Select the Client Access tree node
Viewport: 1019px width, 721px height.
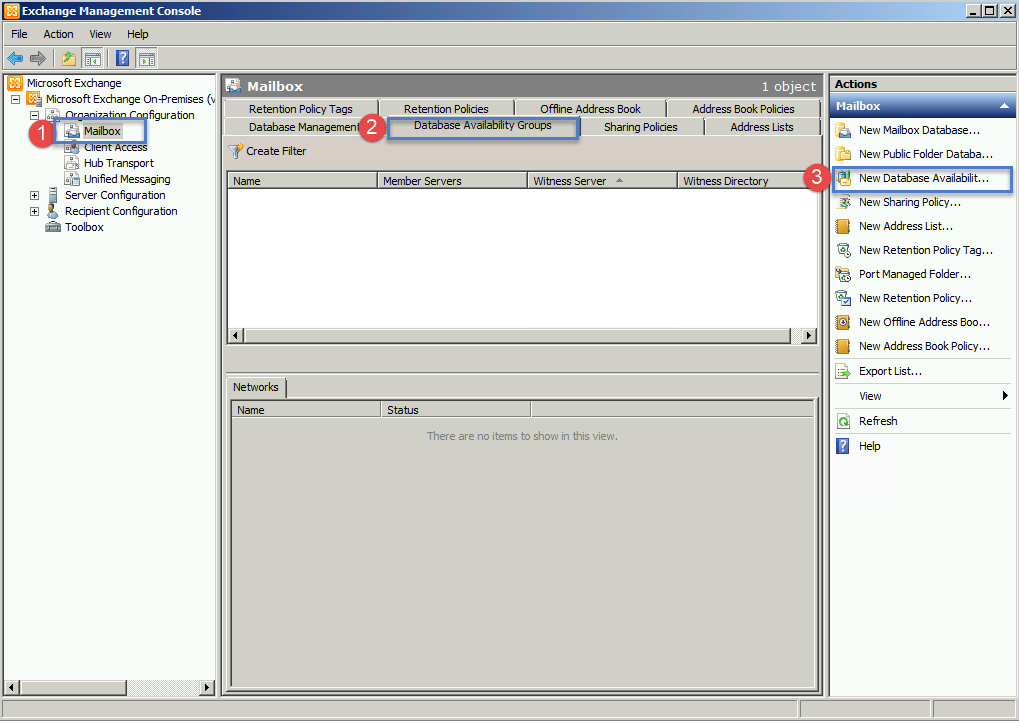[x=116, y=148]
